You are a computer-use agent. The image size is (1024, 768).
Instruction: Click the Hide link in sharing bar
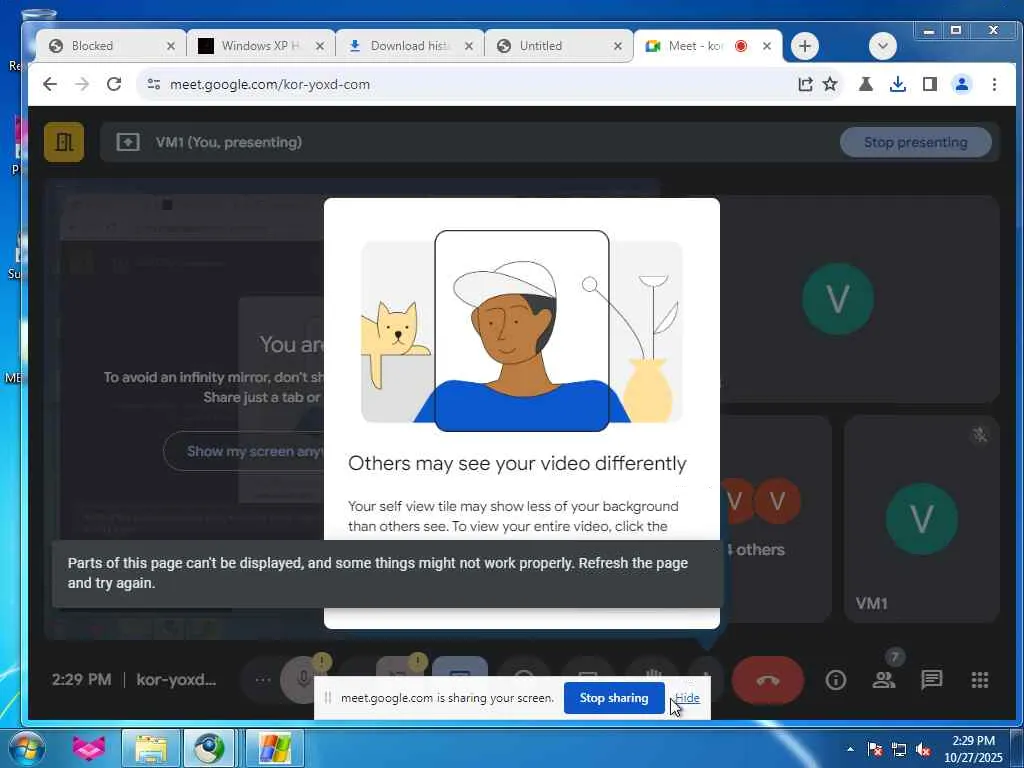(687, 698)
